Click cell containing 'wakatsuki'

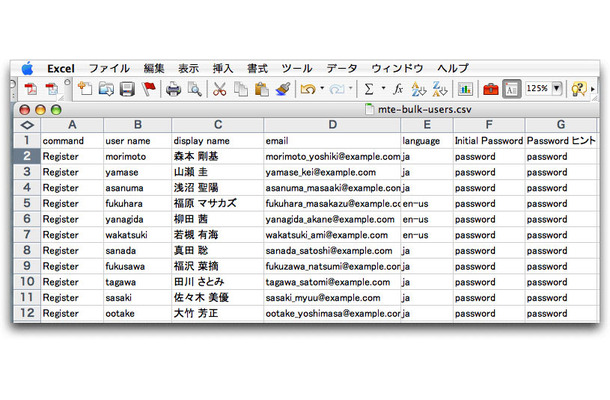click(x=137, y=235)
